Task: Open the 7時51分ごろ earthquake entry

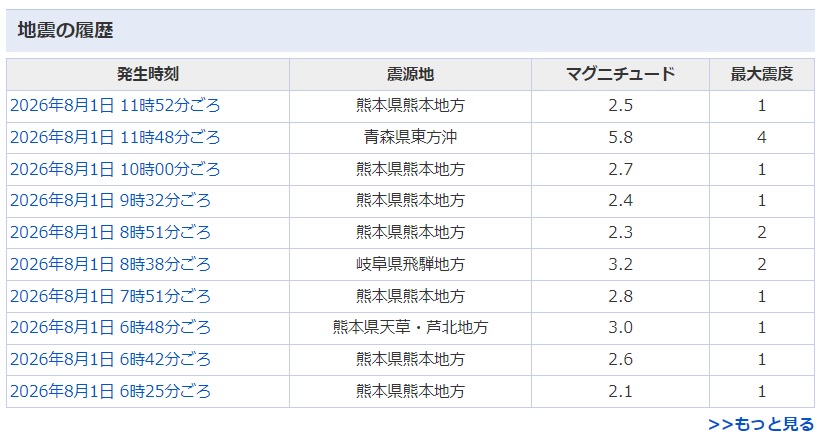Action: pos(110,296)
